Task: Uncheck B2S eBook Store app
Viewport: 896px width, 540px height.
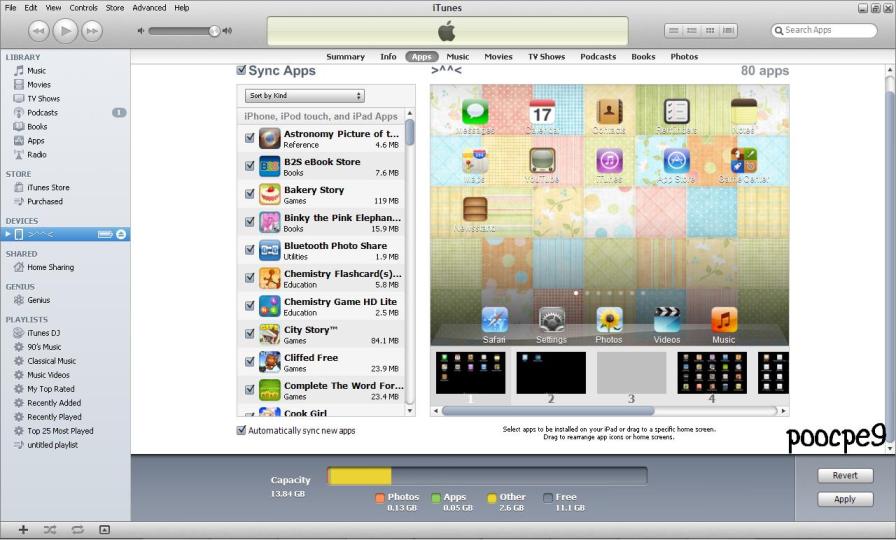Action: (250, 166)
